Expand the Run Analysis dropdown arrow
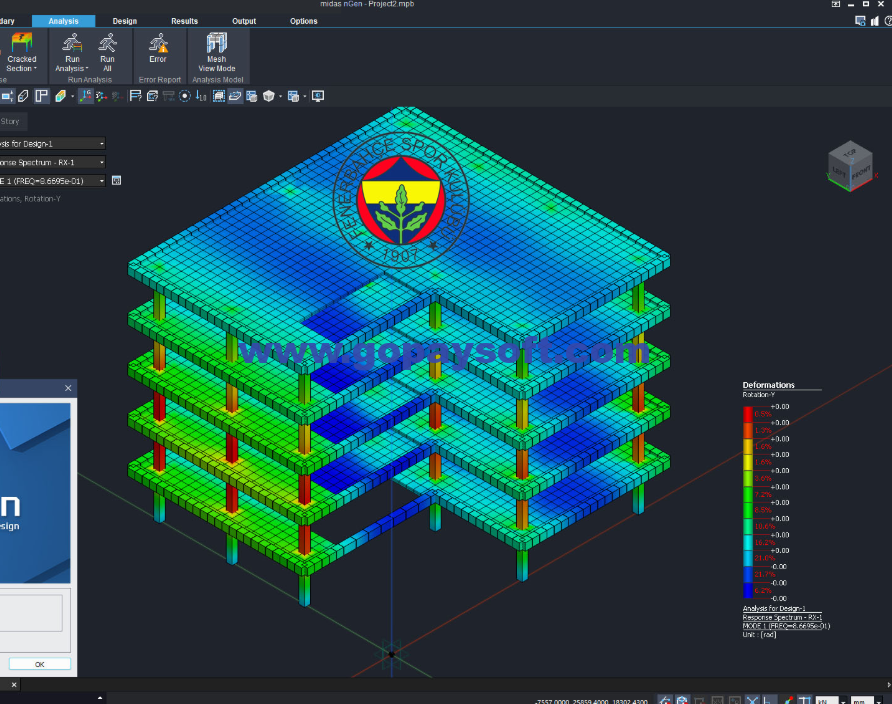The image size is (892, 704). 86,69
